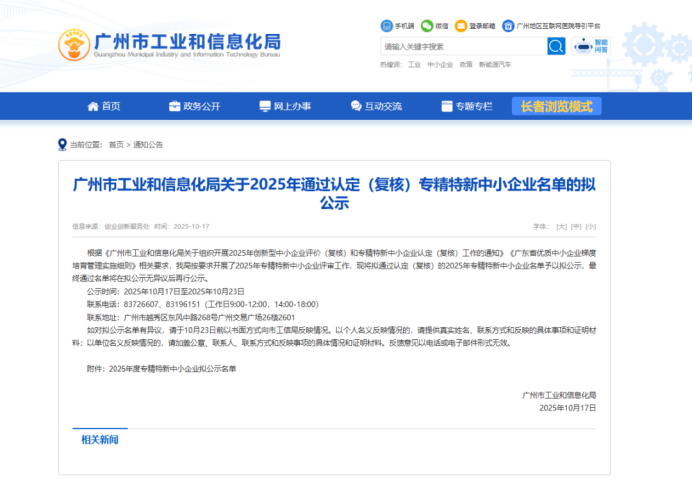Set font size to 小 (small)
This screenshot has height=481, width=693.
[590, 226]
